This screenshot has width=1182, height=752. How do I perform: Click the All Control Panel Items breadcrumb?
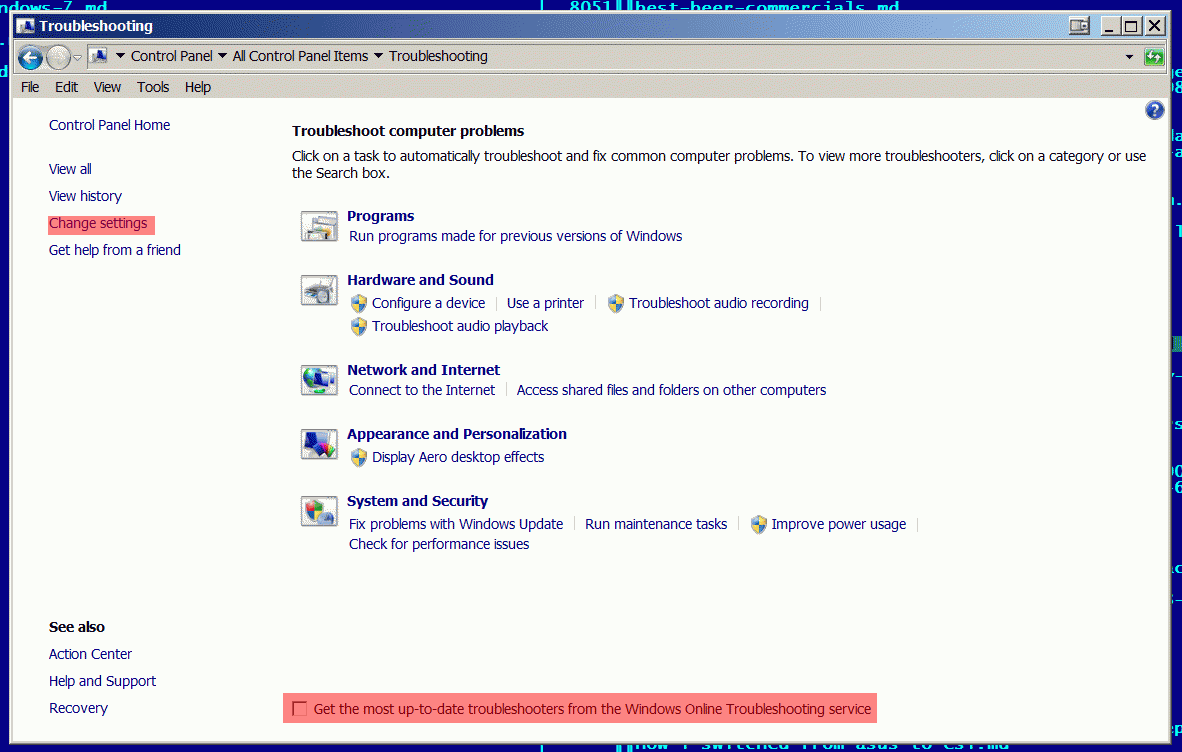(301, 57)
